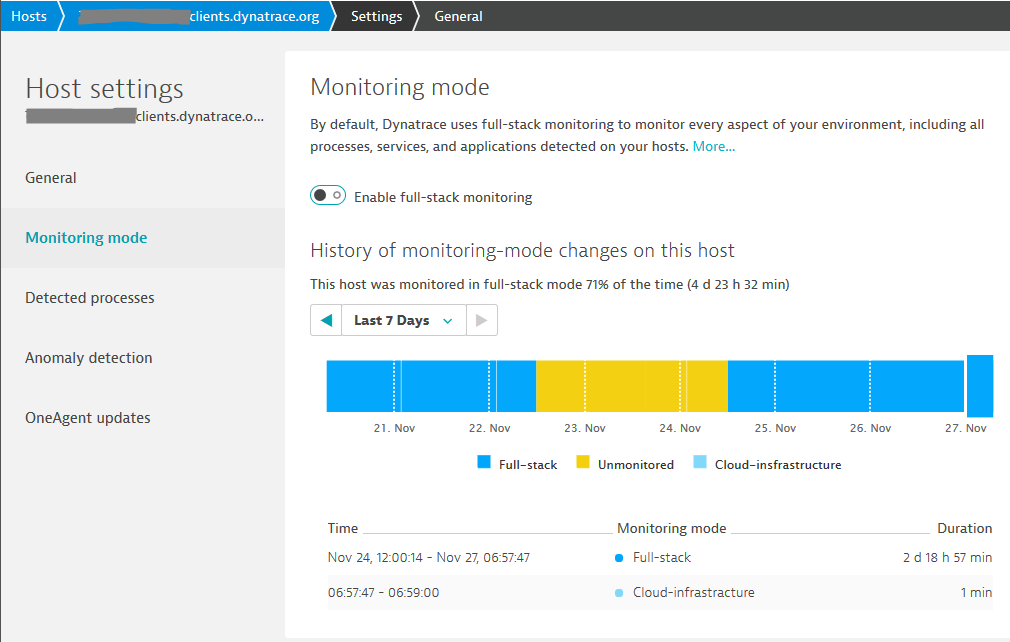Click the Cloud-infrastructure light blue legend swatch
The image size is (1010, 642).
tap(700, 463)
